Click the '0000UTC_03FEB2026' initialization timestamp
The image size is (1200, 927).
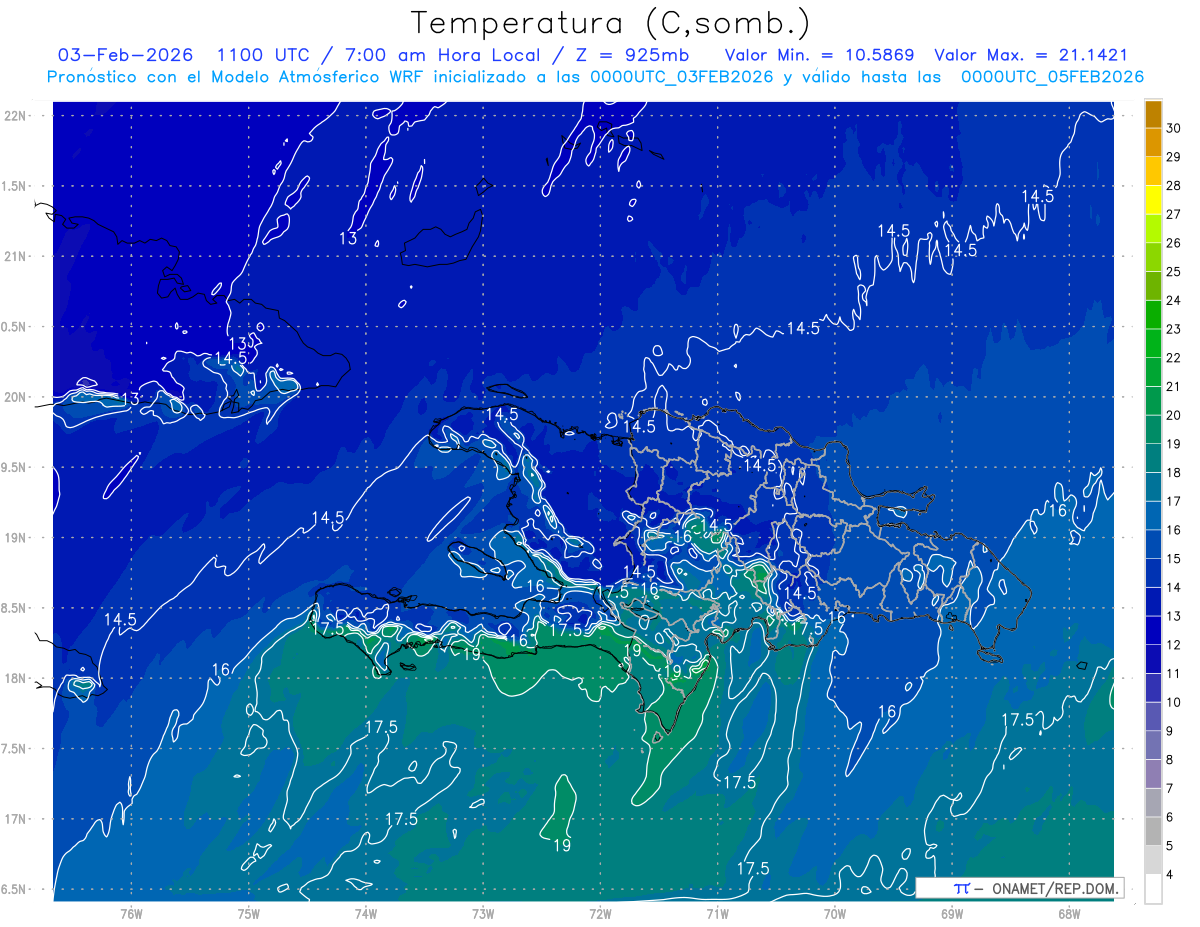click(x=681, y=77)
